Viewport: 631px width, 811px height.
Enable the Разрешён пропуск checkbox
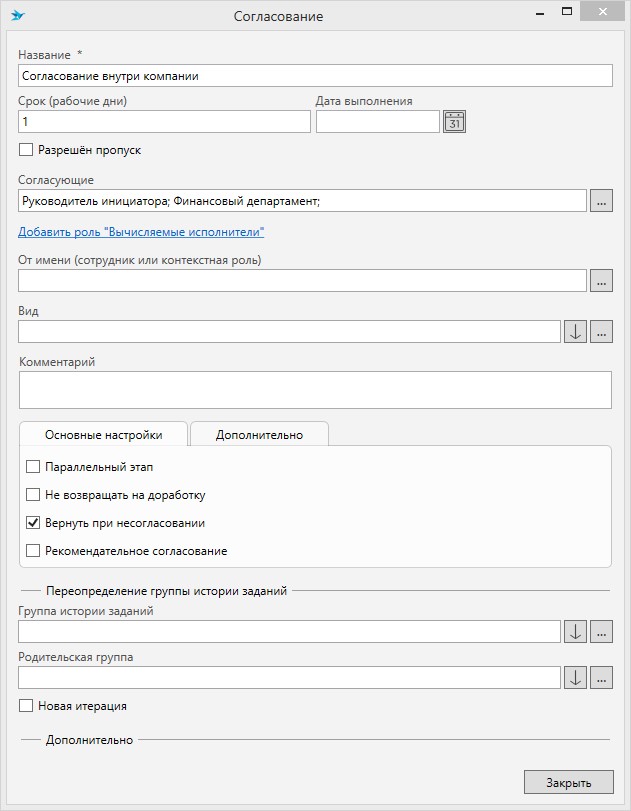pyautogui.click(x=26, y=150)
